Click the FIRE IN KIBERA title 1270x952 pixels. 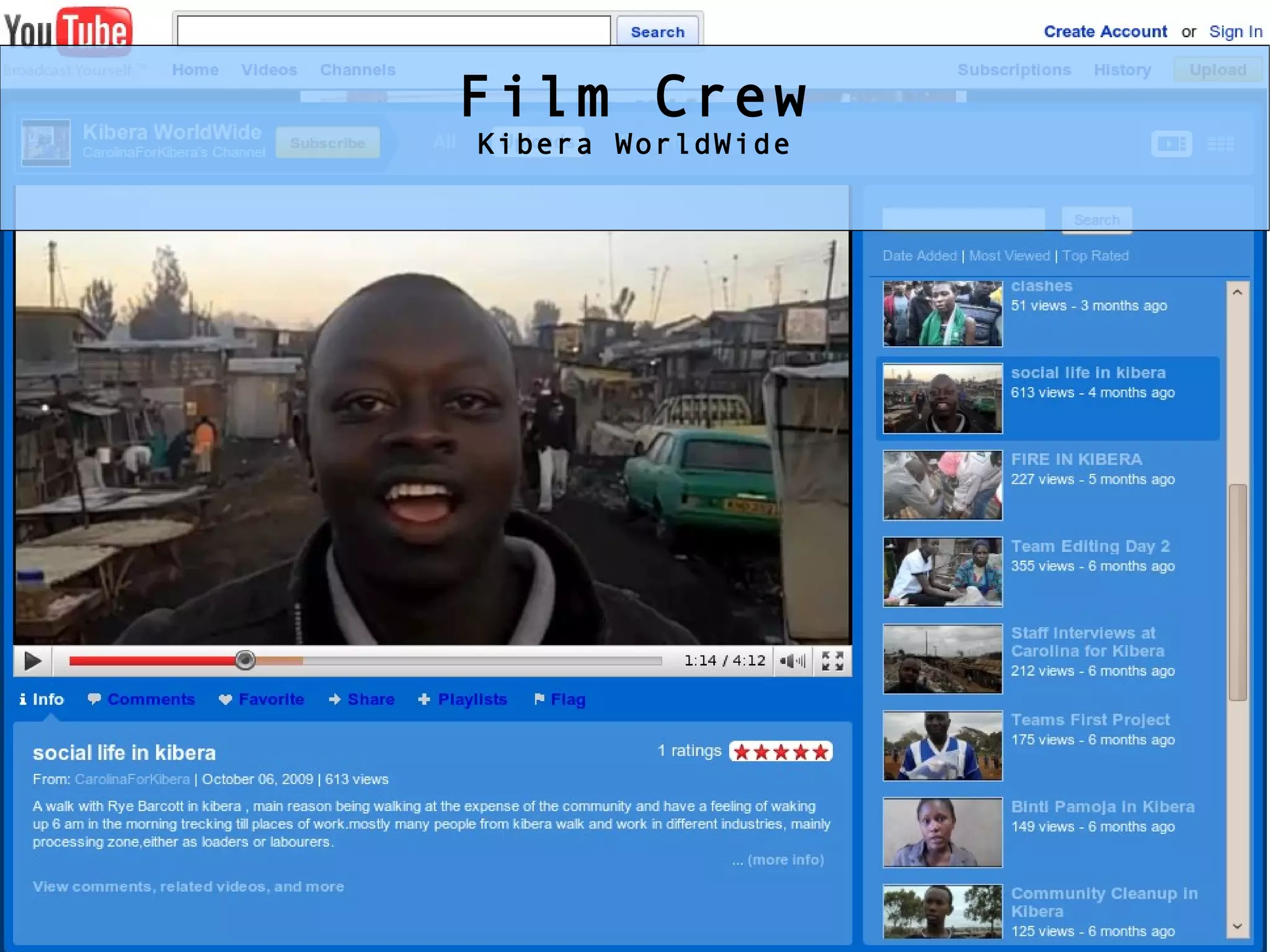[x=1077, y=459]
